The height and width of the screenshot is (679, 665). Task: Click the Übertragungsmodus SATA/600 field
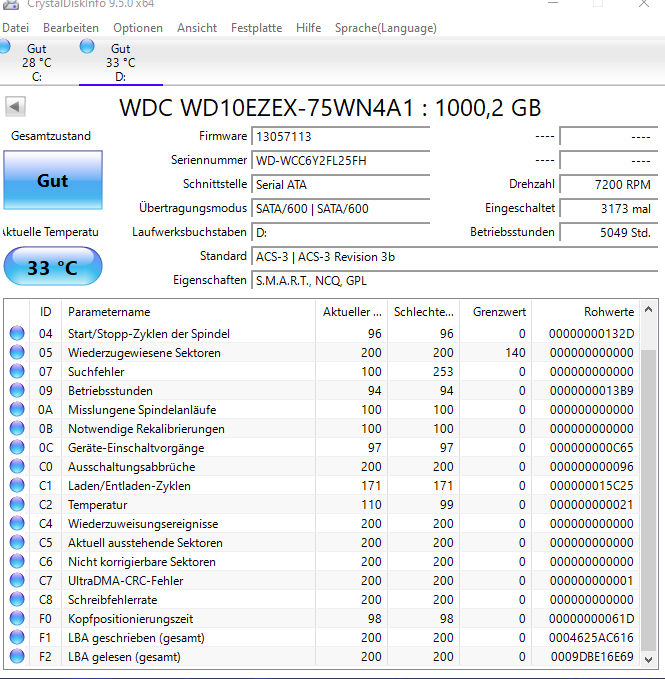tap(340, 209)
